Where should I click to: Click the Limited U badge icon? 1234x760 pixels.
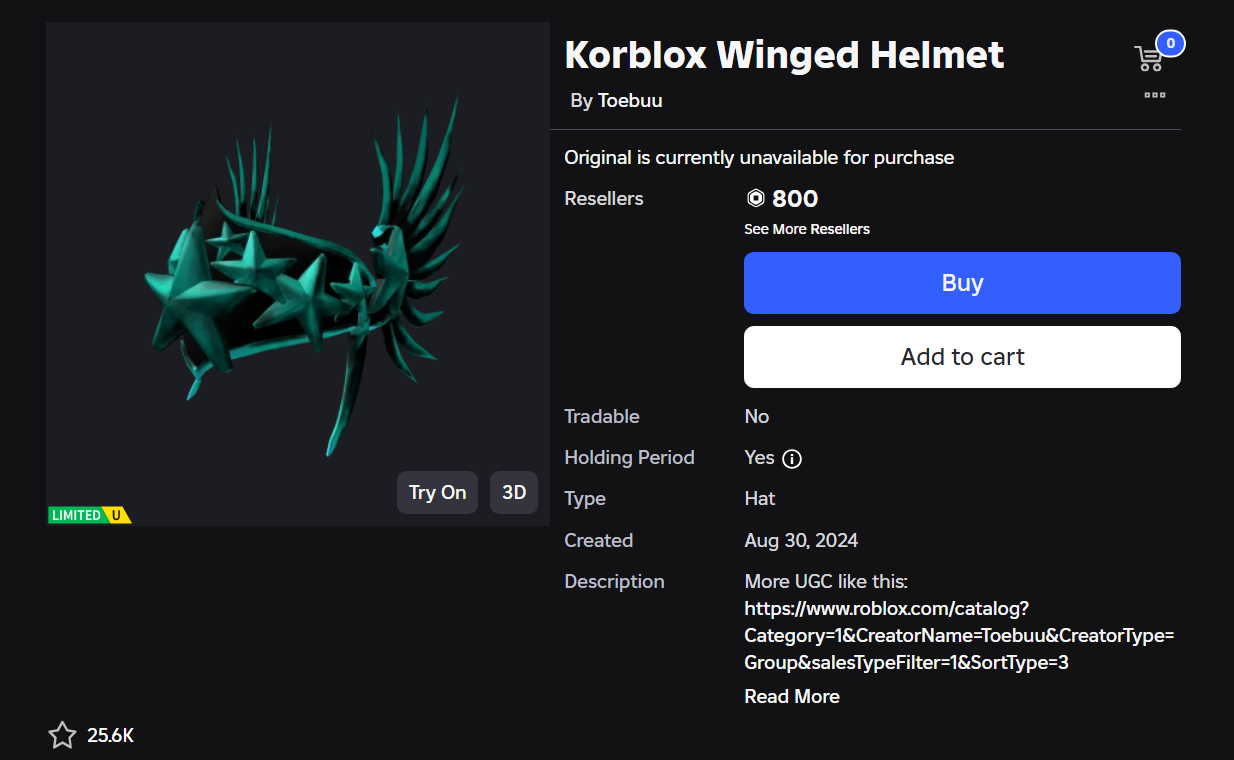click(x=90, y=515)
